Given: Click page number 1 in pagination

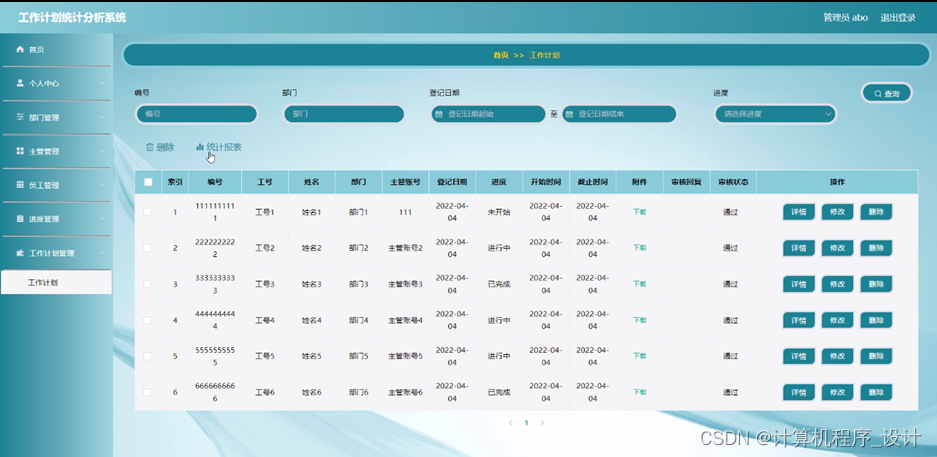Looking at the screenshot, I should pos(526,423).
